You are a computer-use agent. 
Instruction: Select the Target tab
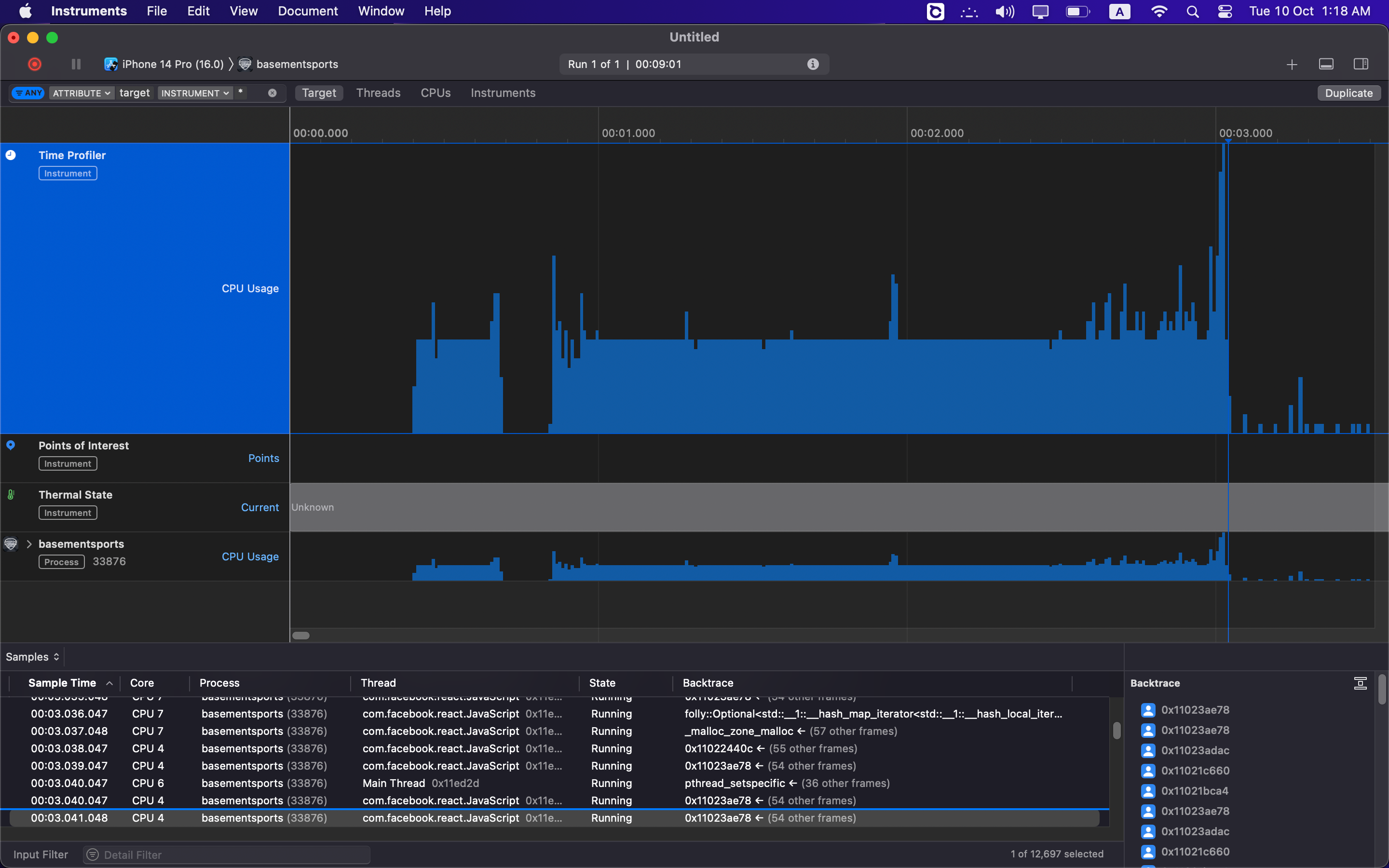[x=319, y=93]
